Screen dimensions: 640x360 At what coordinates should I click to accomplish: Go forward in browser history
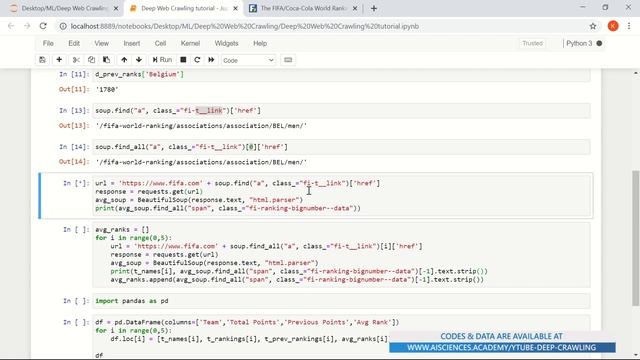[x=27, y=26]
